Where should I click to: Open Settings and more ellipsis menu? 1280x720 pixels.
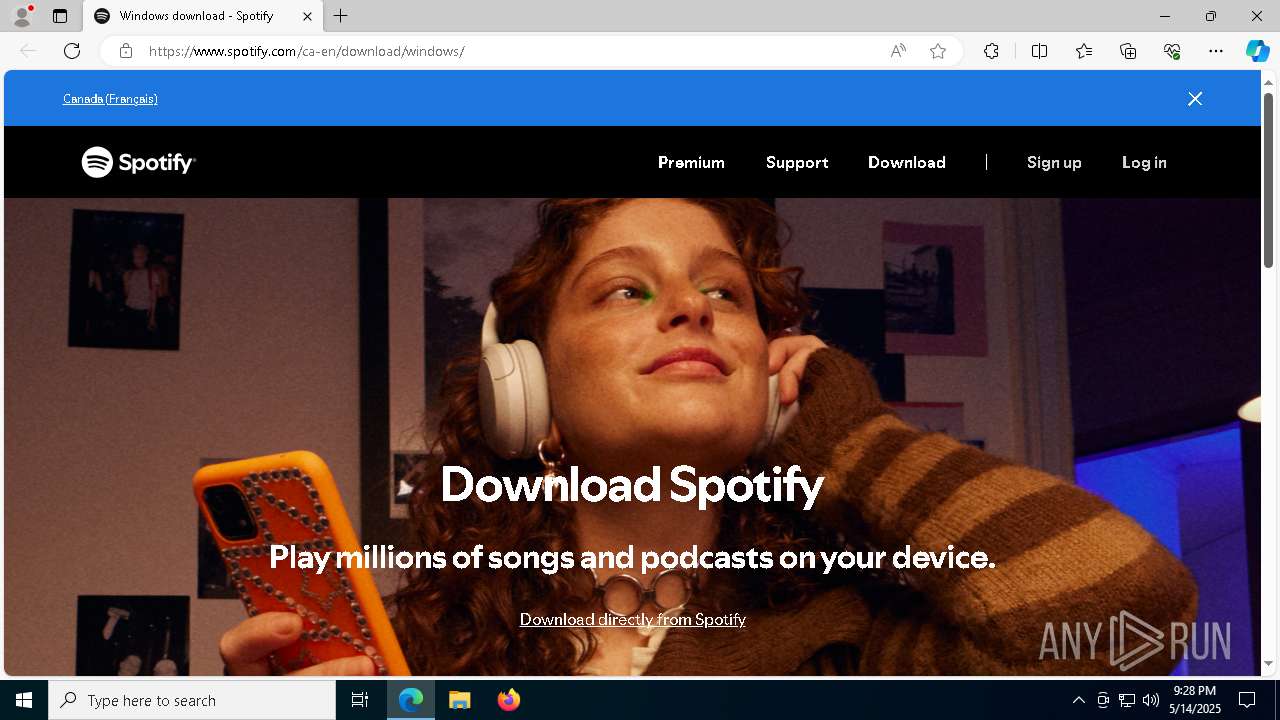coord(1216,51)
